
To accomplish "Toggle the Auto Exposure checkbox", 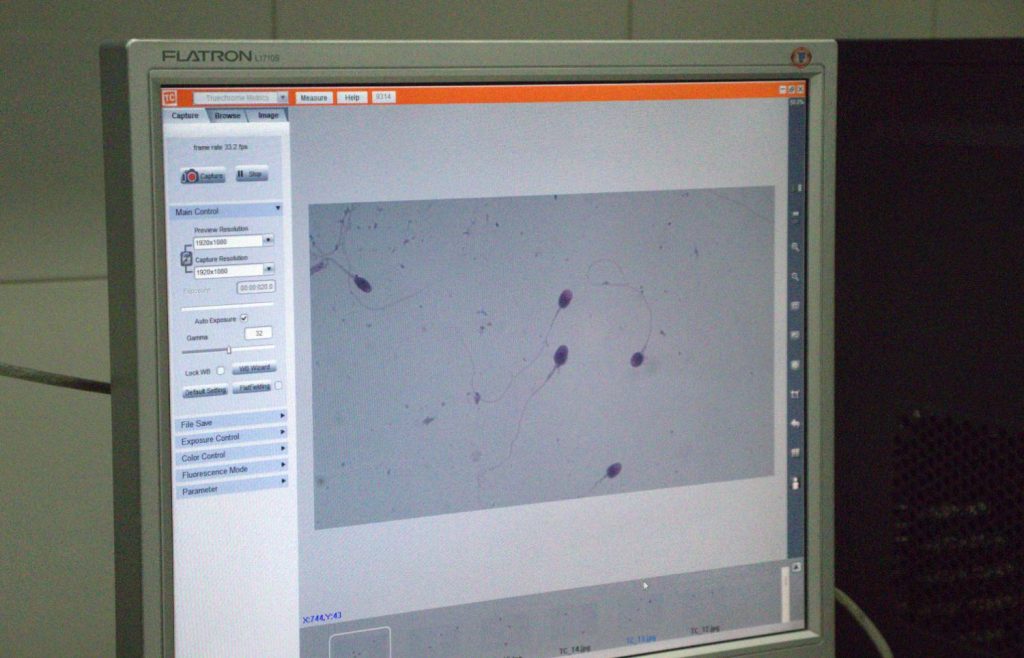I will click(x=244, y=318).
